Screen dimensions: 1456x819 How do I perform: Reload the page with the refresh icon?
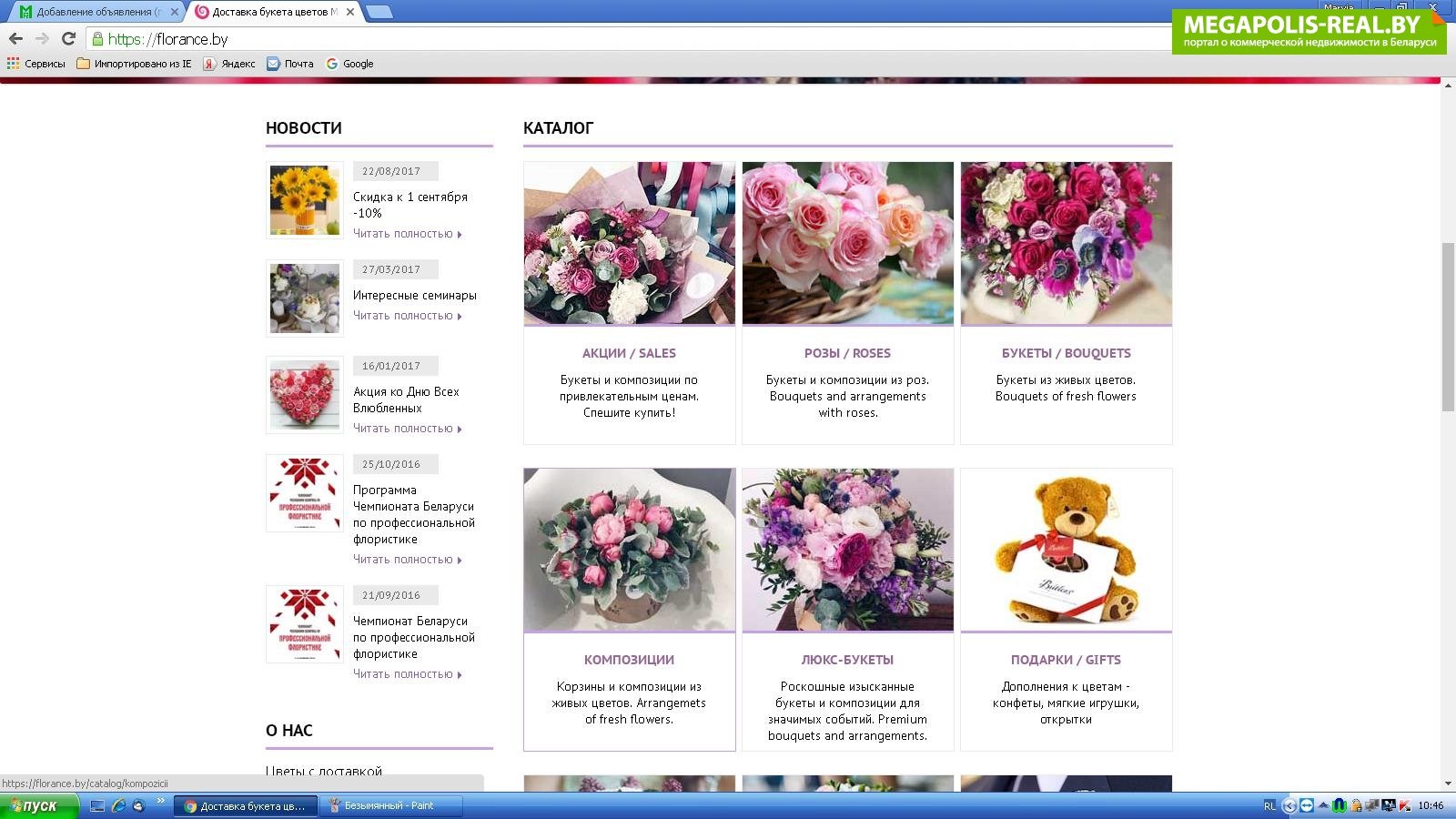click(x=68, y=38)
